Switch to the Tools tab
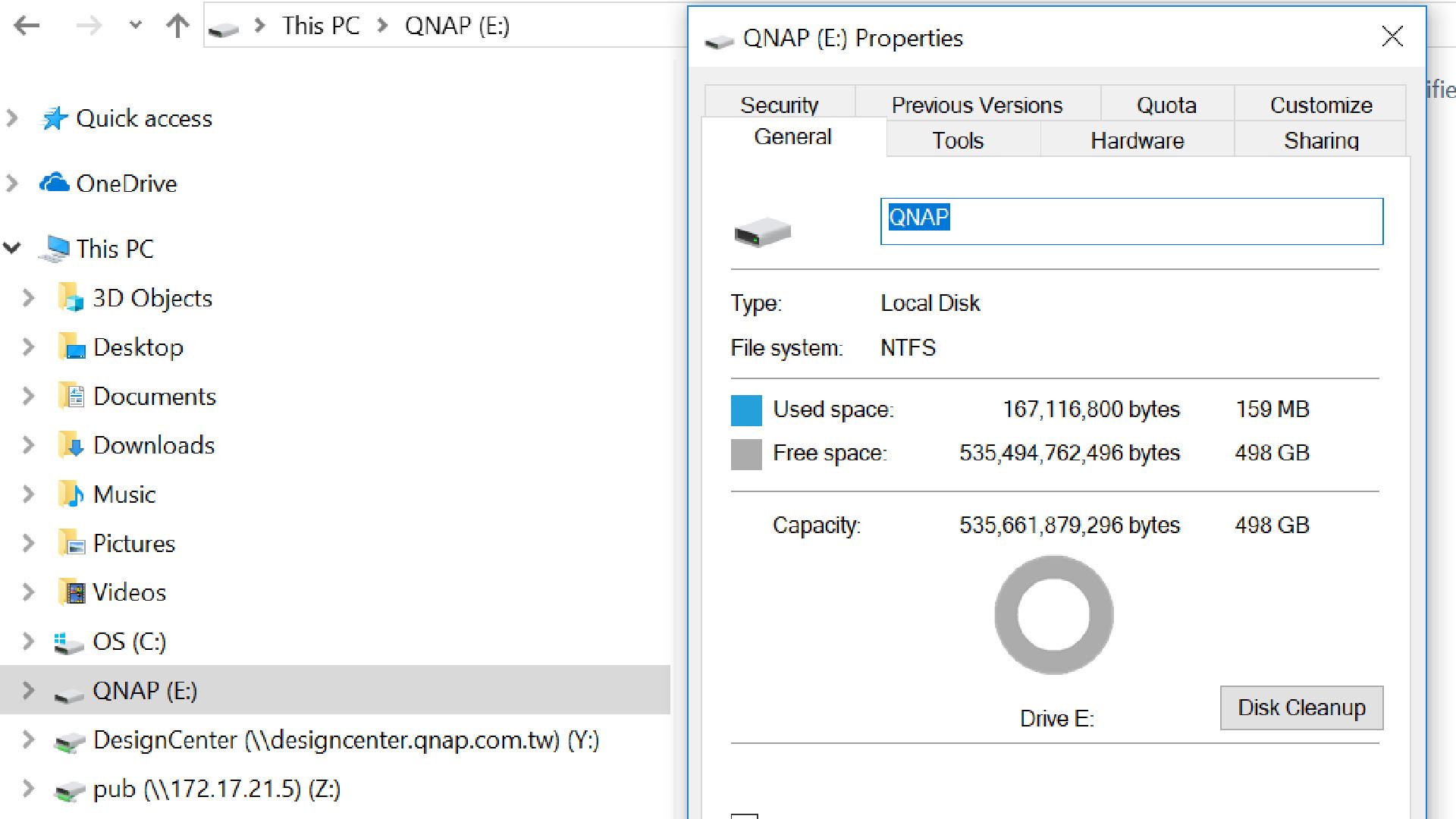Image resolution: width=1456 pixels, height=819 pixels. pyautogui.click(x=956, y=140)
